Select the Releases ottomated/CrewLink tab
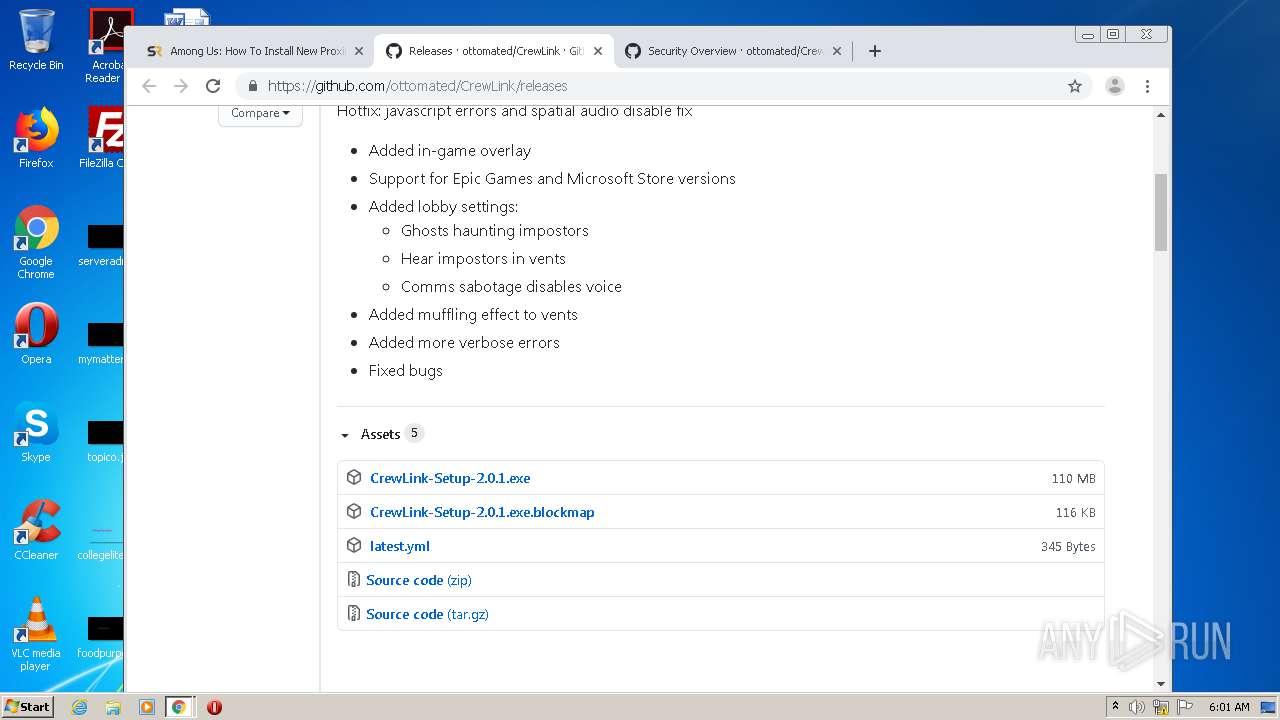 tap(492, 51)
